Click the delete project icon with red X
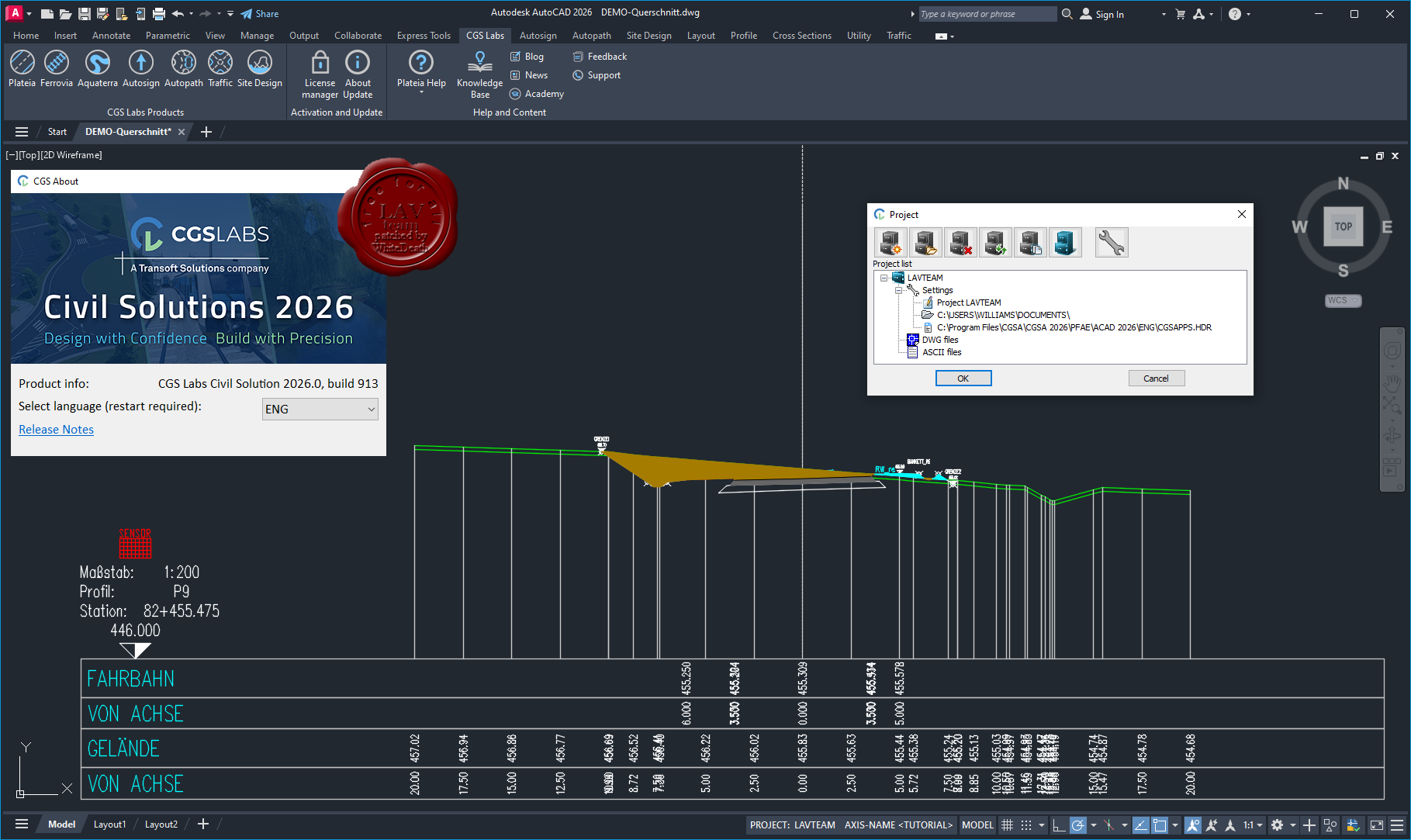The height and width of the screenshot is (840, 1411). [960, 243]
